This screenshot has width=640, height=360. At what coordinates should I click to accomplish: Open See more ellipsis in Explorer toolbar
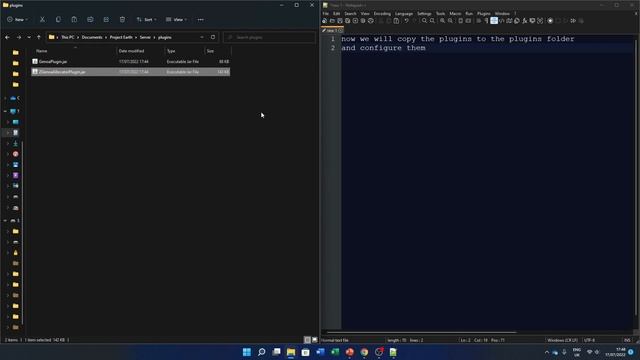click(200, 19)
